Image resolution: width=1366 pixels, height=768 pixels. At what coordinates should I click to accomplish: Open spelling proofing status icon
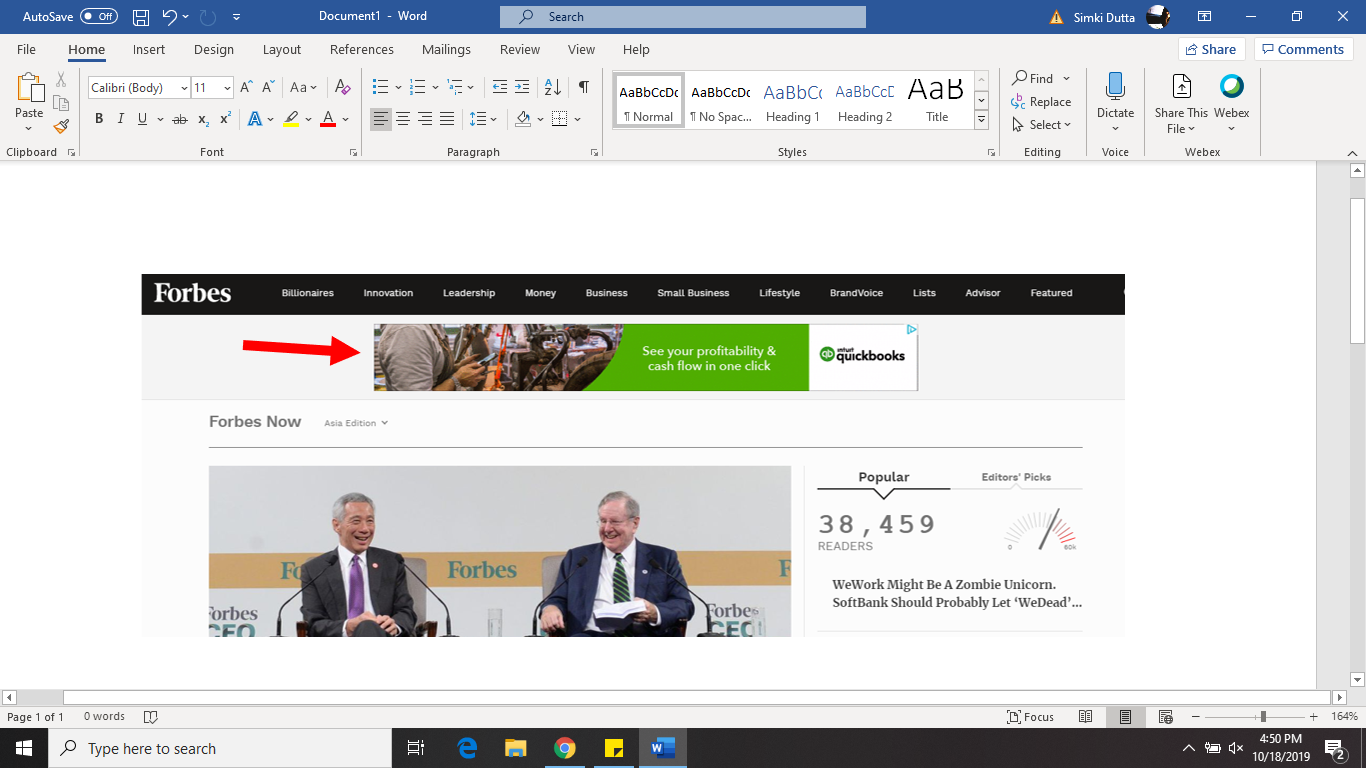point(151,717)
